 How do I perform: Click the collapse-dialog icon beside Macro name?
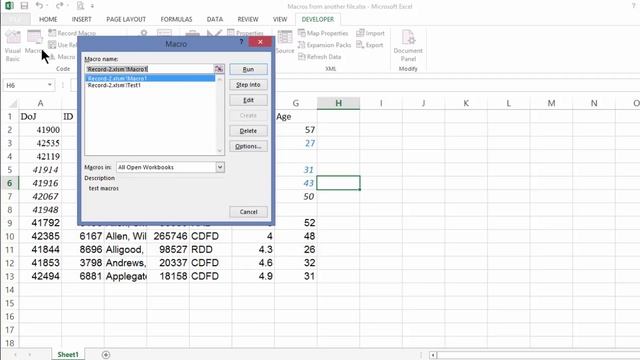219,69
